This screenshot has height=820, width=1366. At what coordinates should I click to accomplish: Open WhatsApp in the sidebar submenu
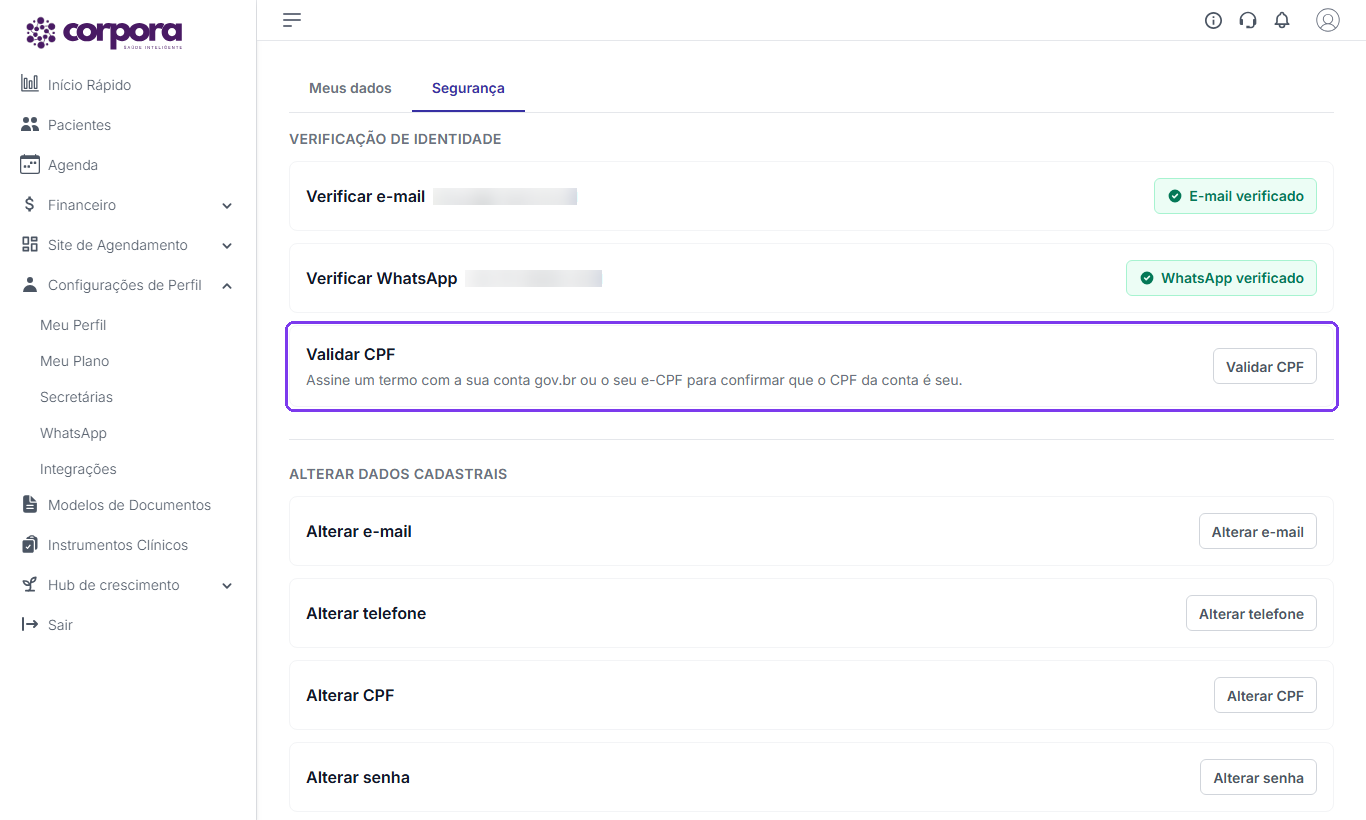tap(73, 433)
